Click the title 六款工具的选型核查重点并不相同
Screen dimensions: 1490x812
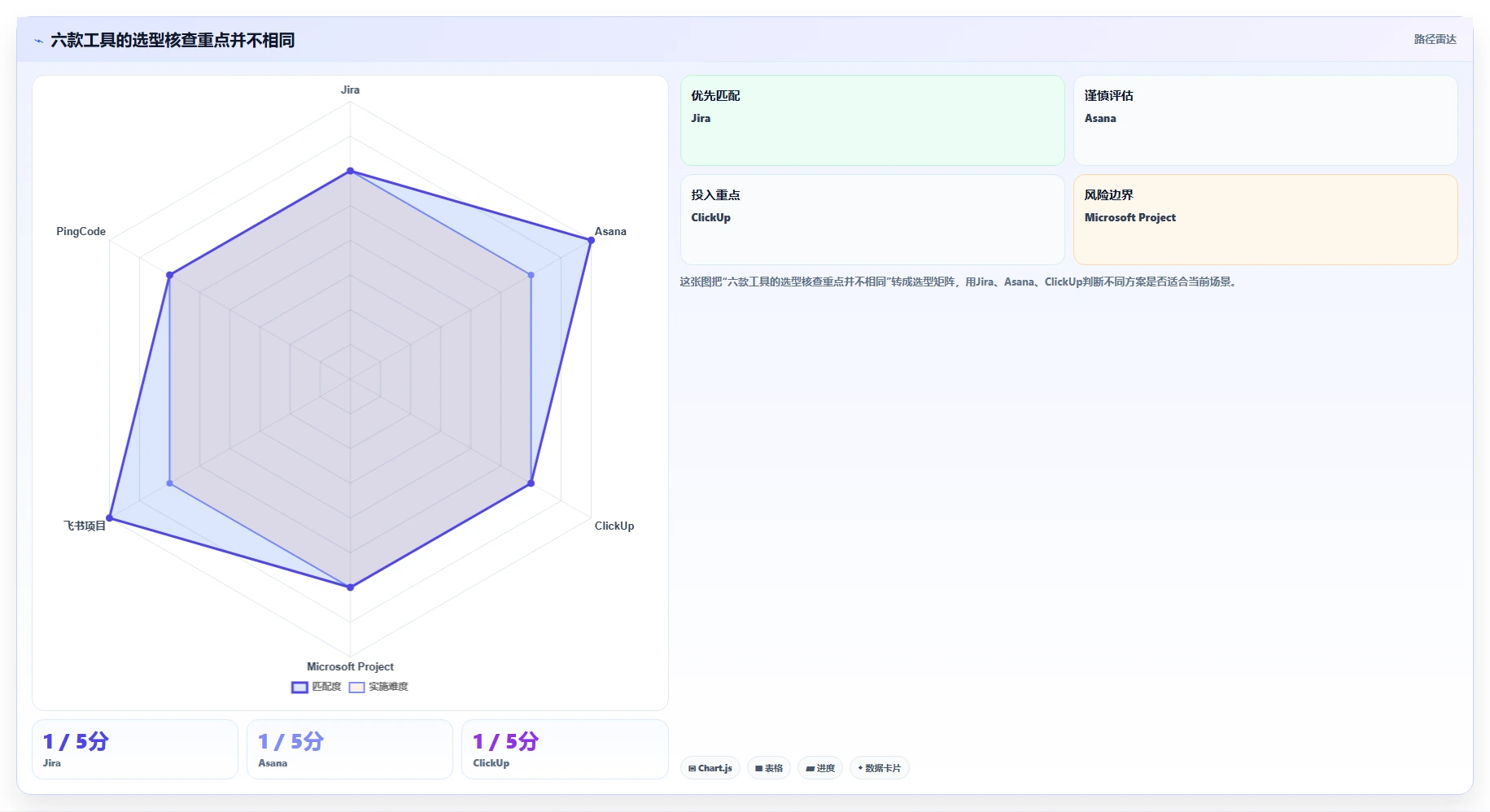(173, 40)
